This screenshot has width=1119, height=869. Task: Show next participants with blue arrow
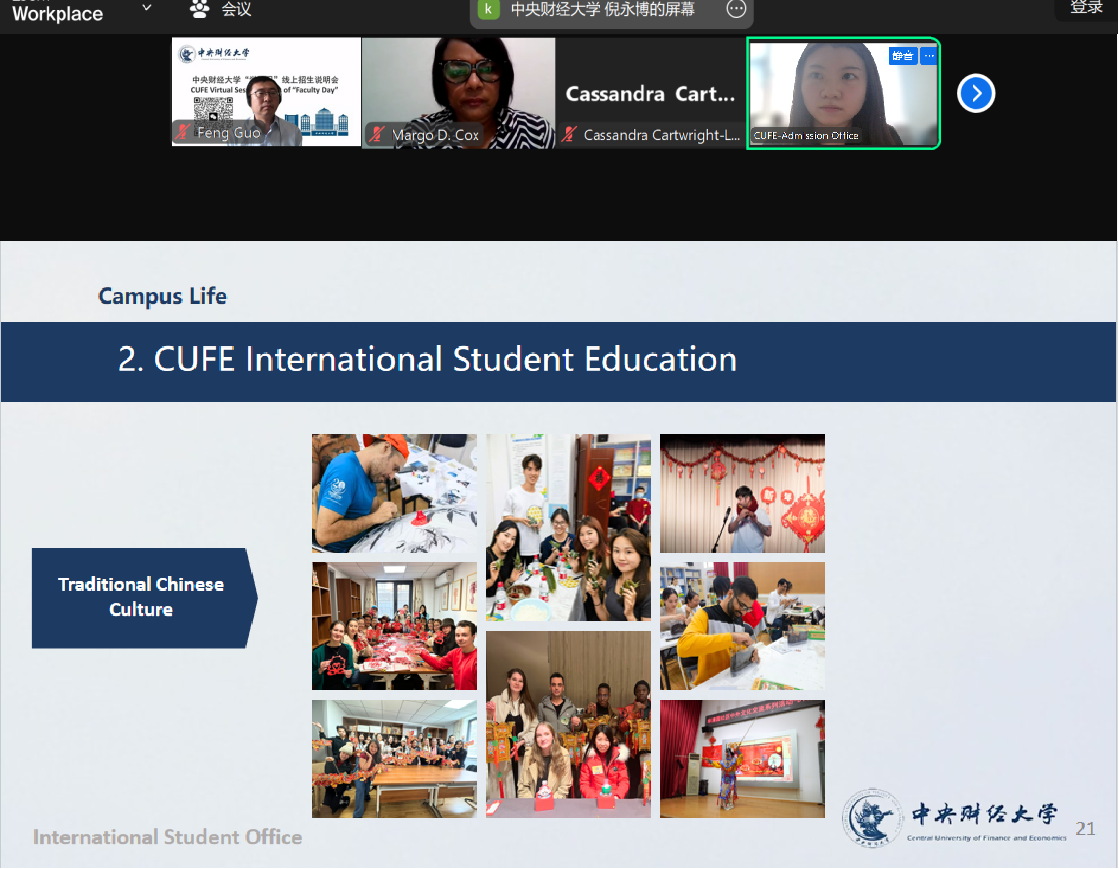[975, 93]
